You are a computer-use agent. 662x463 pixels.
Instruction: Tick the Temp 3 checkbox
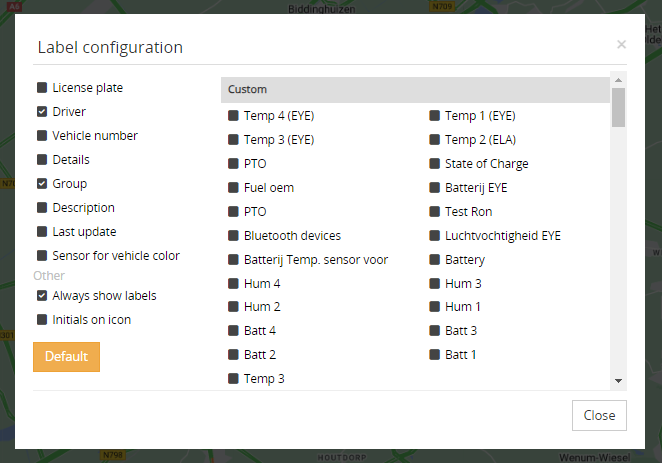click(233, 379)
